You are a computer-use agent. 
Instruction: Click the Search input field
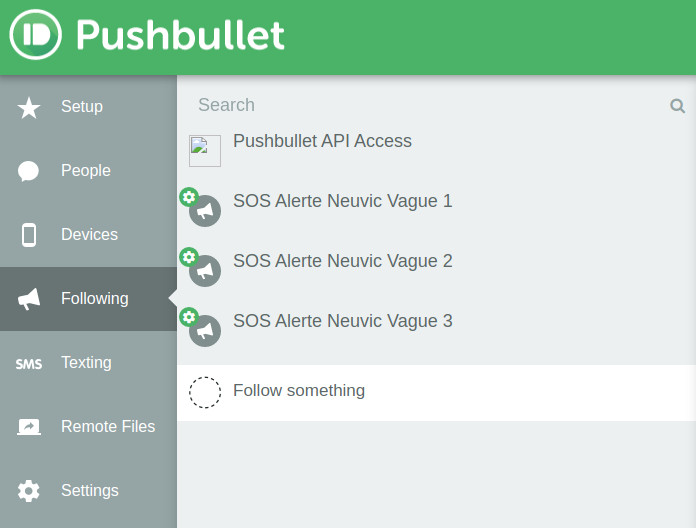click(x=420, y=105)
